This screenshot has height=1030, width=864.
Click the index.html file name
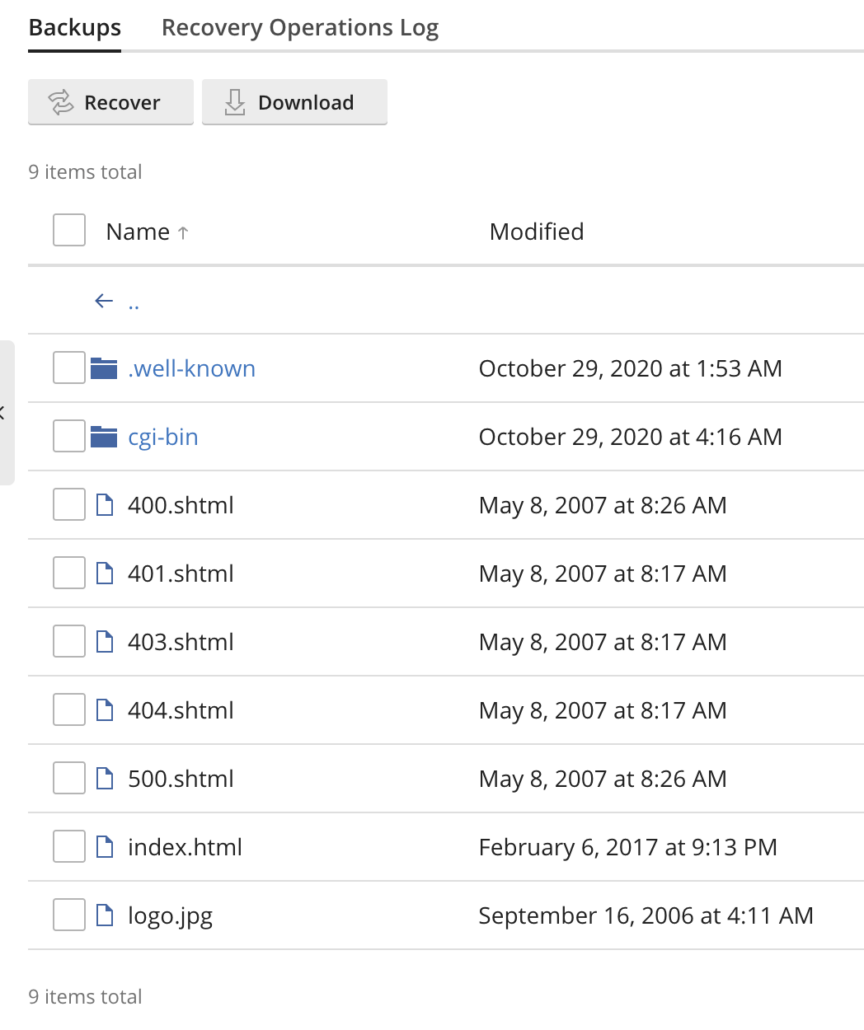pyautogui.click(x=185, y=847)
